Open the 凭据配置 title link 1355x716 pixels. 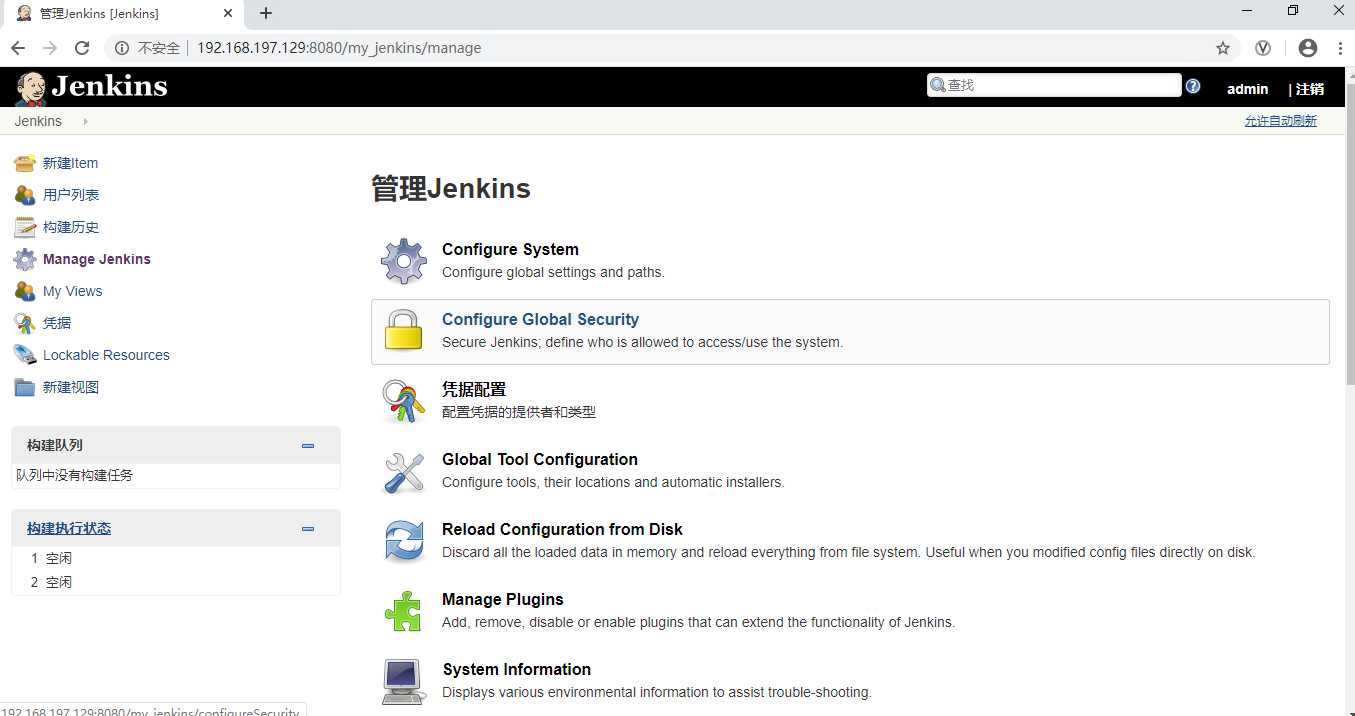474,389
